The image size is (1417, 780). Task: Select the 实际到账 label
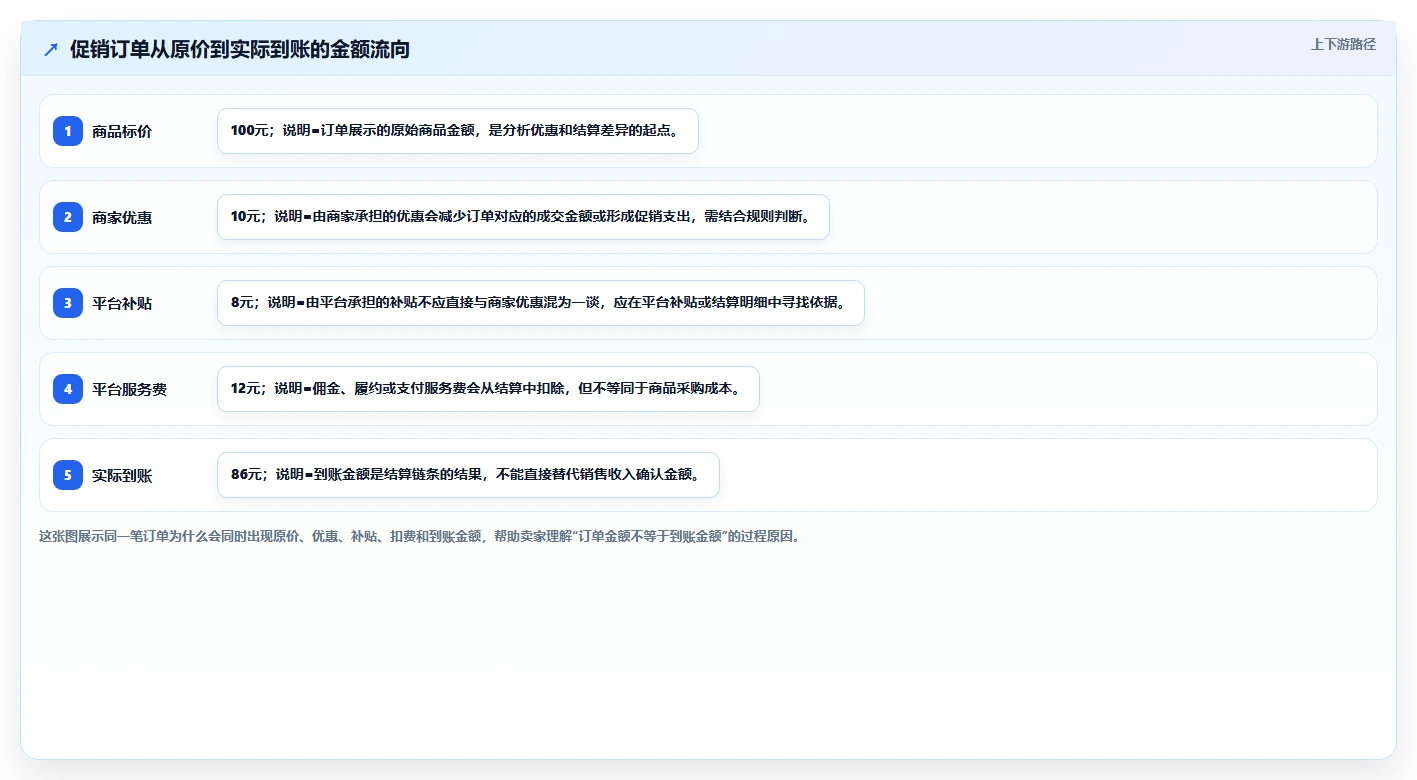point(122,475)
